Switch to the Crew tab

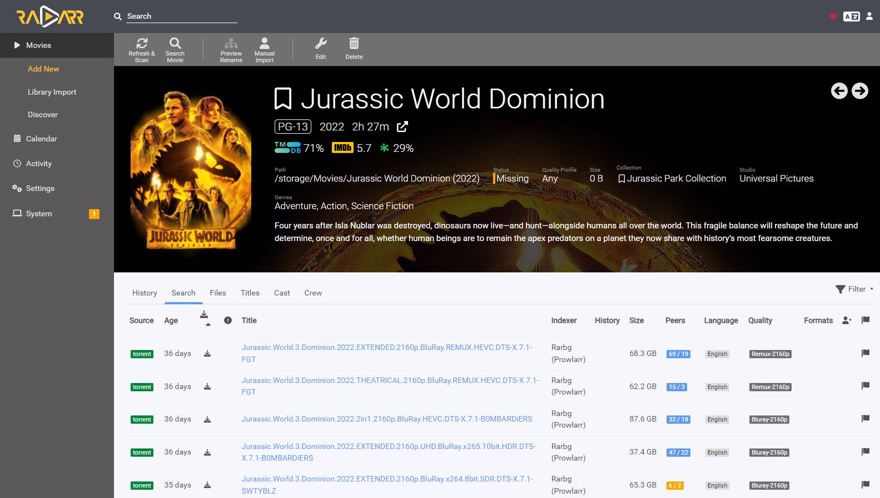click(x=313, y=293)
